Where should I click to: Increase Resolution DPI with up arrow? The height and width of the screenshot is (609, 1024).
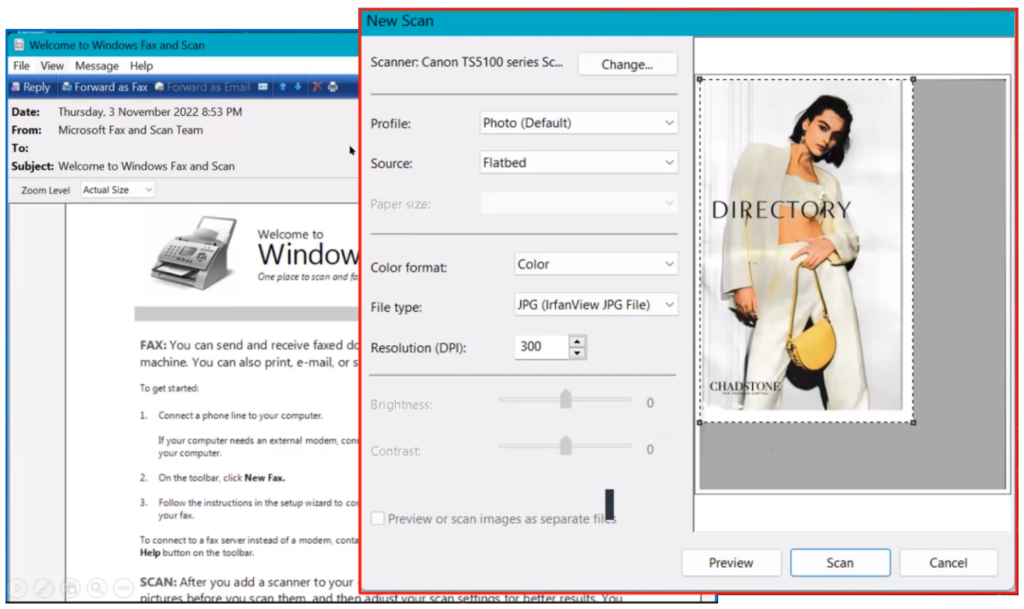pos(577,341)
